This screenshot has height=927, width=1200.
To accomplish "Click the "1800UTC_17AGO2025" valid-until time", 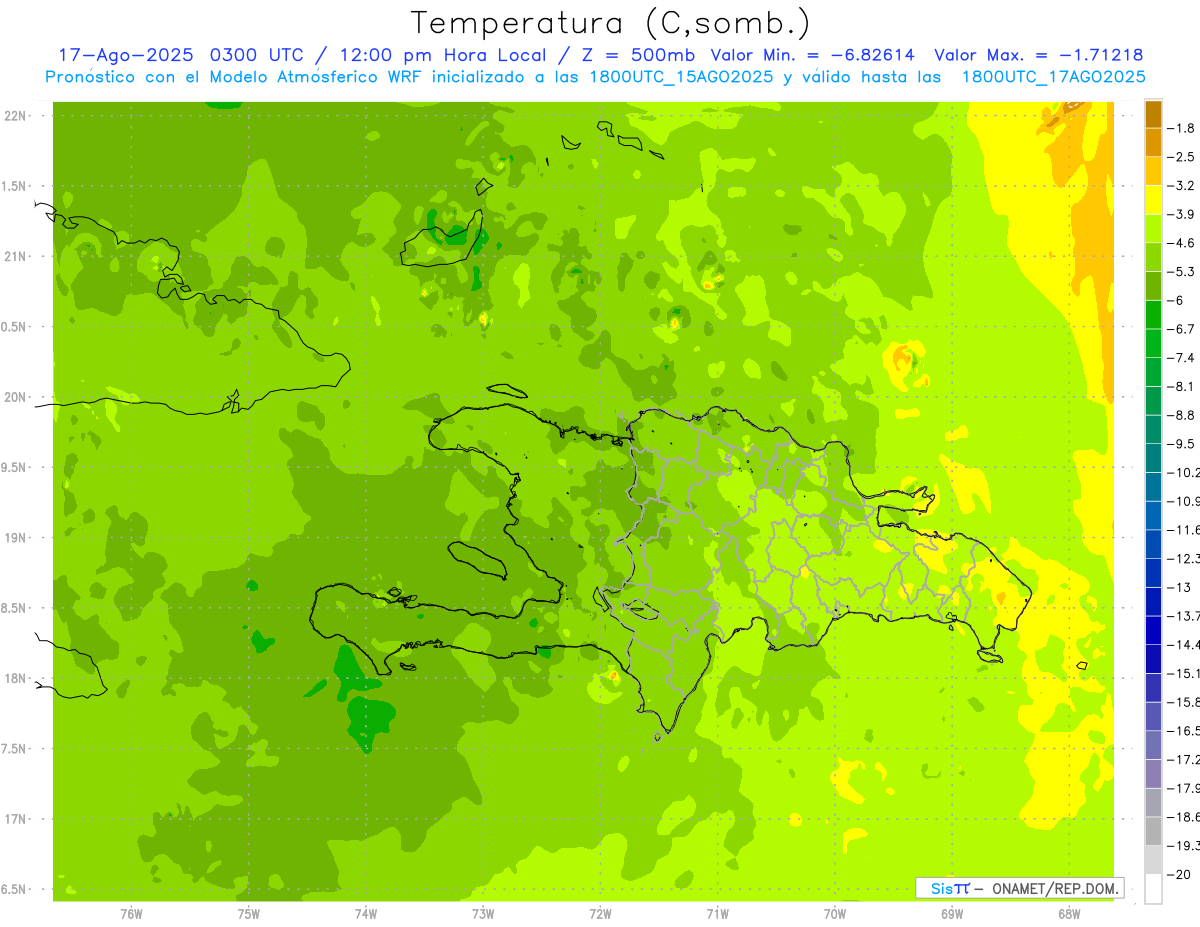I will coord(1053,77).
